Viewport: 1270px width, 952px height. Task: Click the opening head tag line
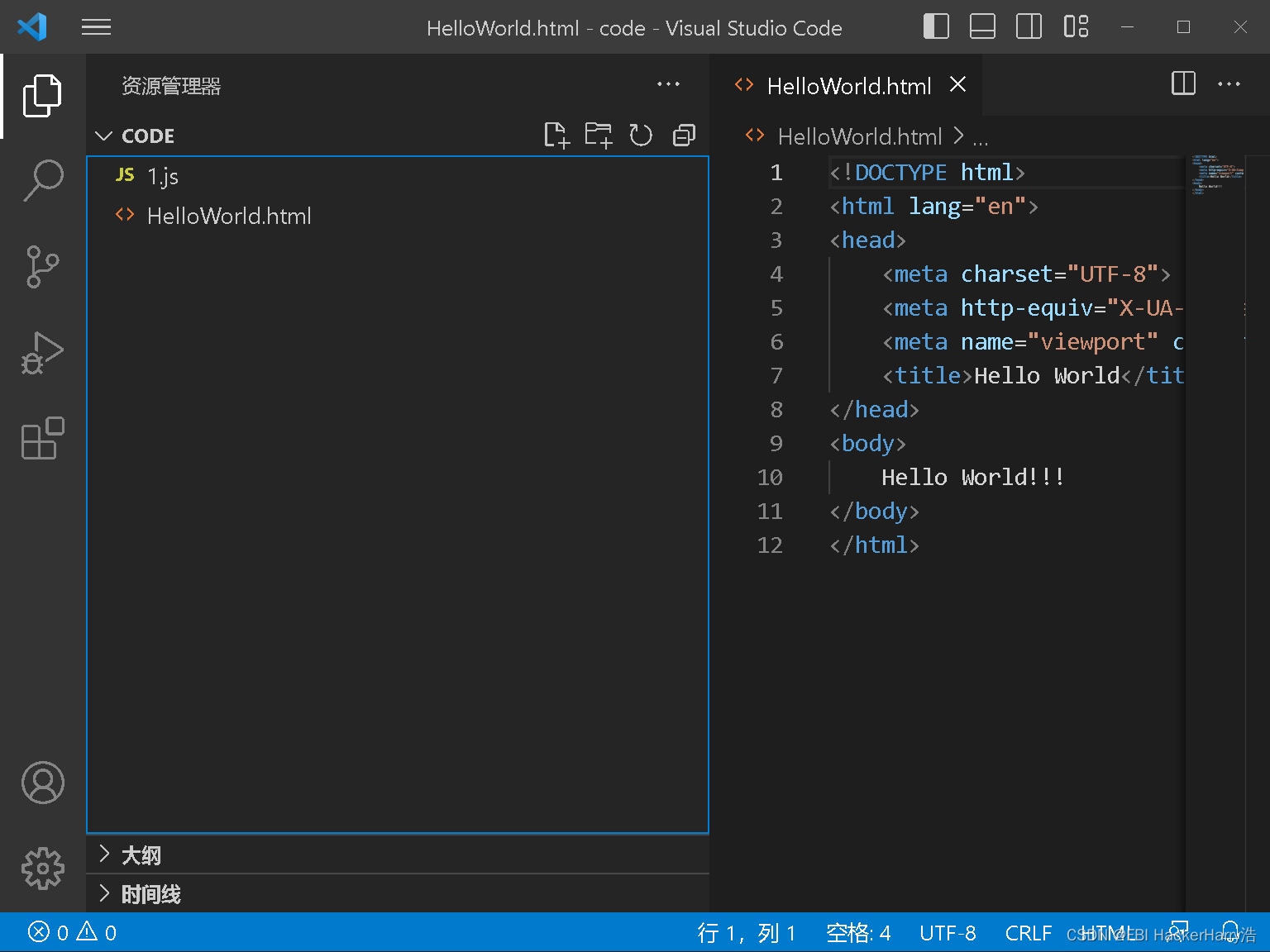[x=867, y=240]
